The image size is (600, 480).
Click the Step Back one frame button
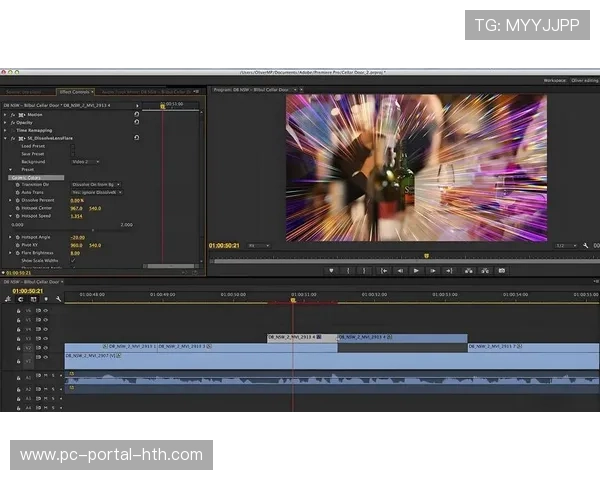point(400,270)
